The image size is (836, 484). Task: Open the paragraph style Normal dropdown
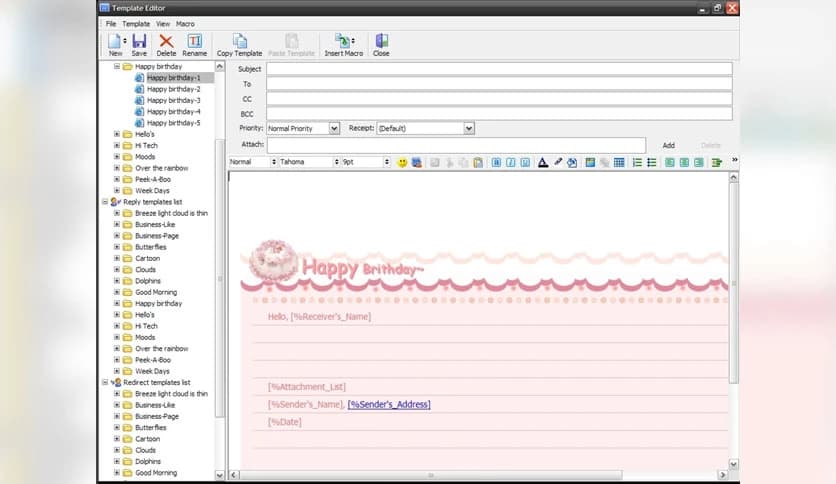274,162
